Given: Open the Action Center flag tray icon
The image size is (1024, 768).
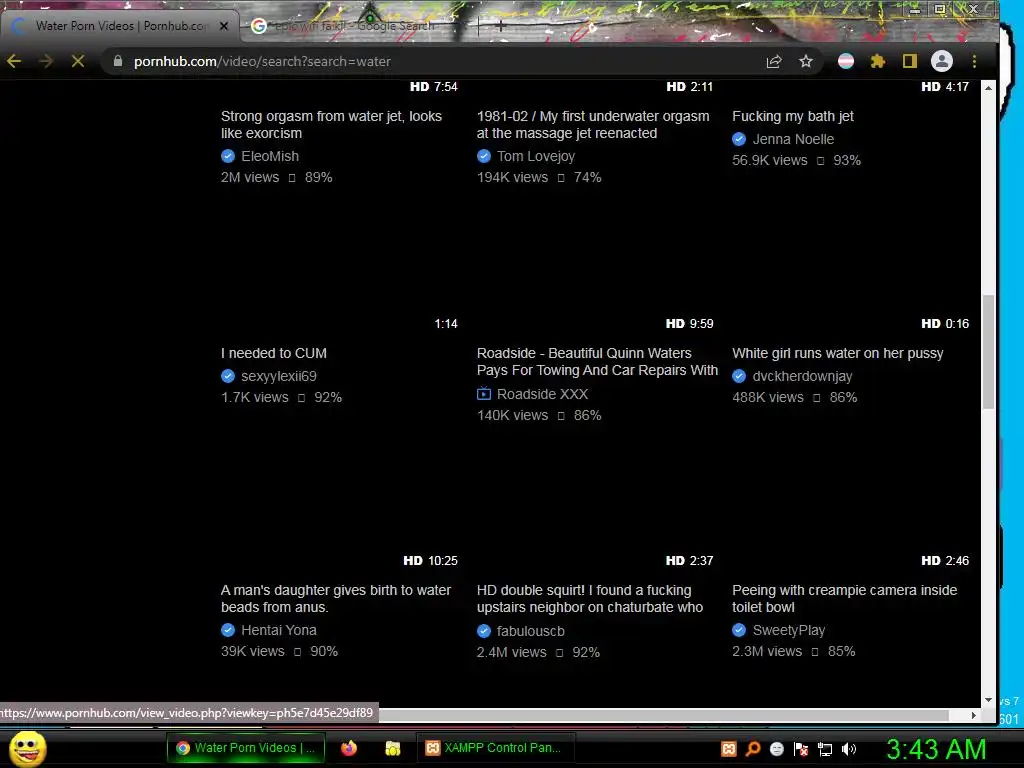Looking at the screenshot, I should click(x=801, y=749).
